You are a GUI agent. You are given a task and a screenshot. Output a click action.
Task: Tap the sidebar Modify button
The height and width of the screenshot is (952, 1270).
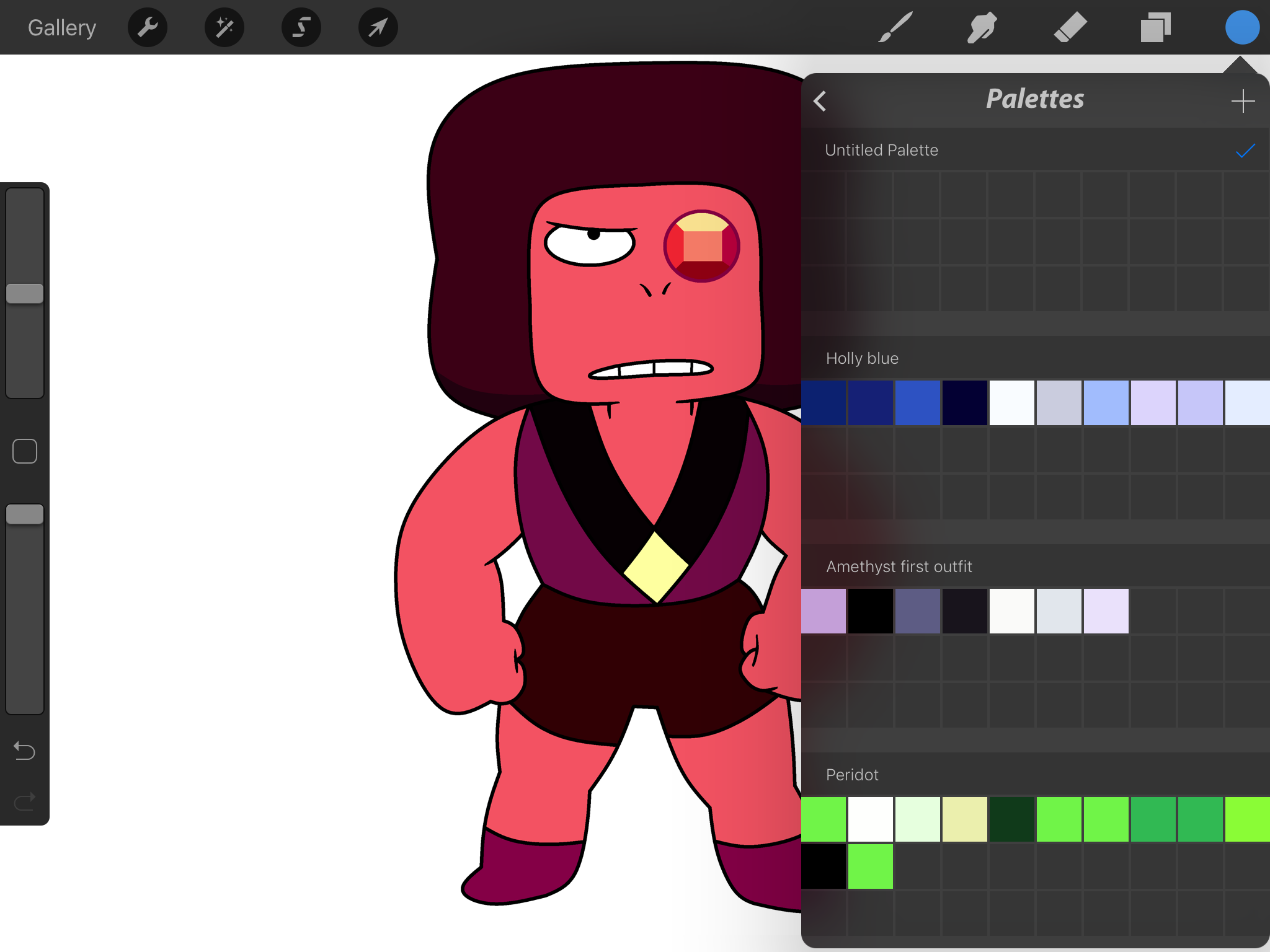click(25, 451)
